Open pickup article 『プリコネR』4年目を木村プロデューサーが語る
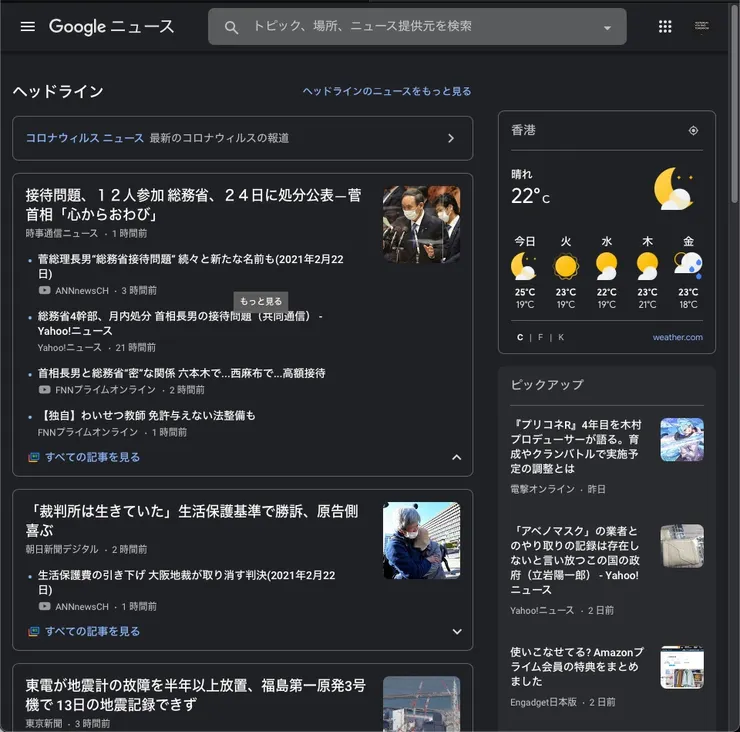 [576, 446]
